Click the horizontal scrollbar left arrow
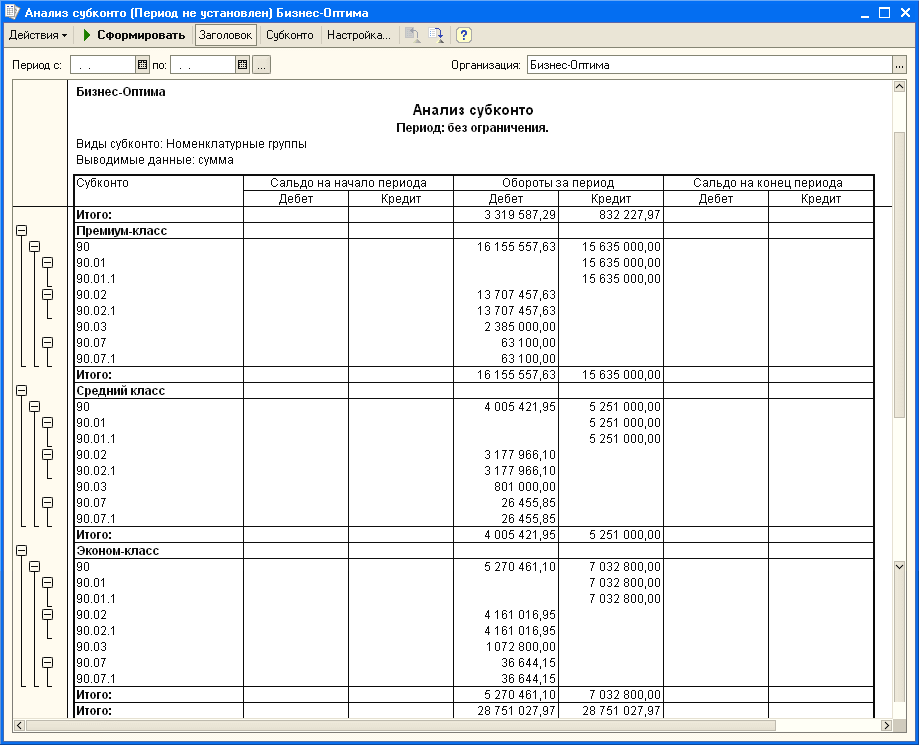This screenshot has width=919, height=745. point(19,726)
